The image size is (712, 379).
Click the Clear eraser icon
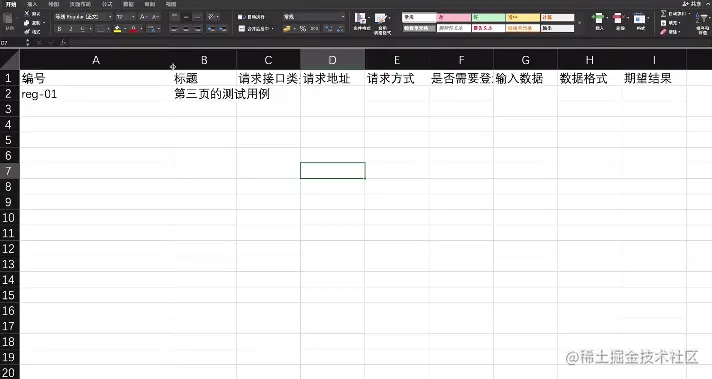tap(663, 32)
